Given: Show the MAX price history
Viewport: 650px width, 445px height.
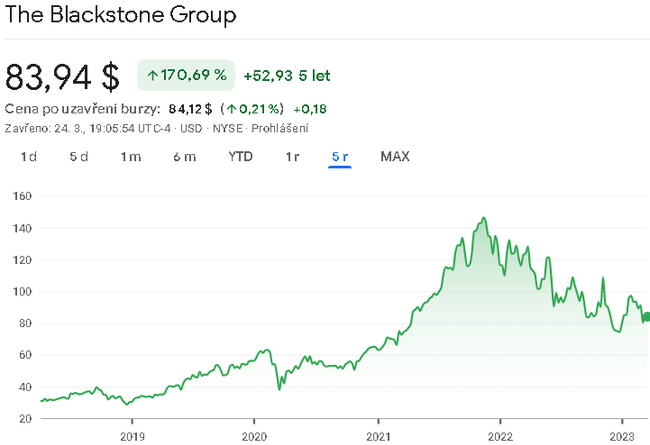Looking at the screenshot, I should [x=395, y=157].
